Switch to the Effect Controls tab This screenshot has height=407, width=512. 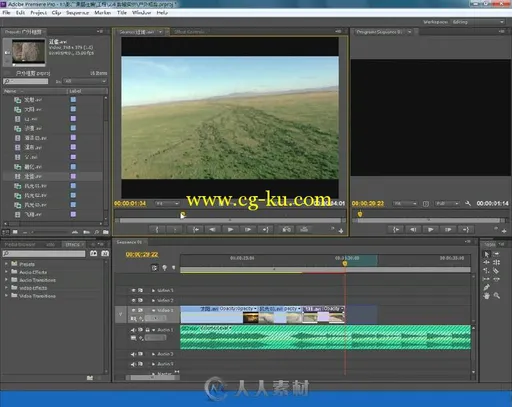(x=189, y=32)
